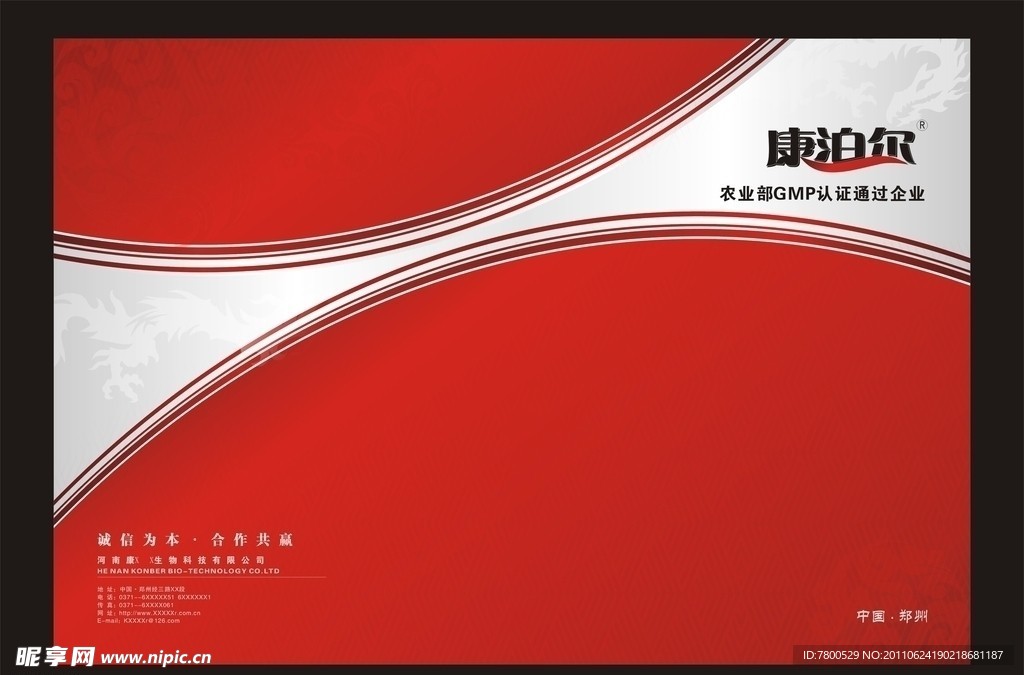1024x675 pixels.
Task: Click HE NAN KONBER BIO-TECHNOLOGY CO.LTD text
Action: click(x=188, y=571)
